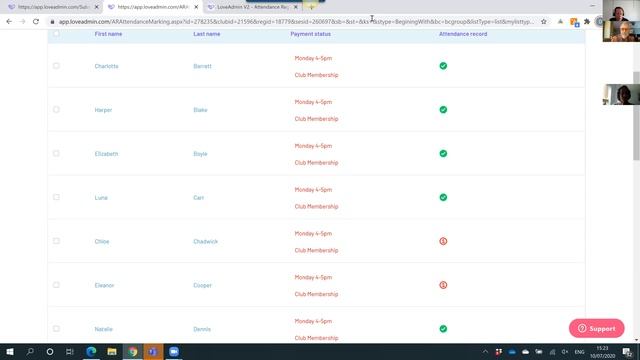Tick the checkbox for Charlotte Barrett
The height and width of the screenshot is (360, 640).
click(x=56, y=66)
